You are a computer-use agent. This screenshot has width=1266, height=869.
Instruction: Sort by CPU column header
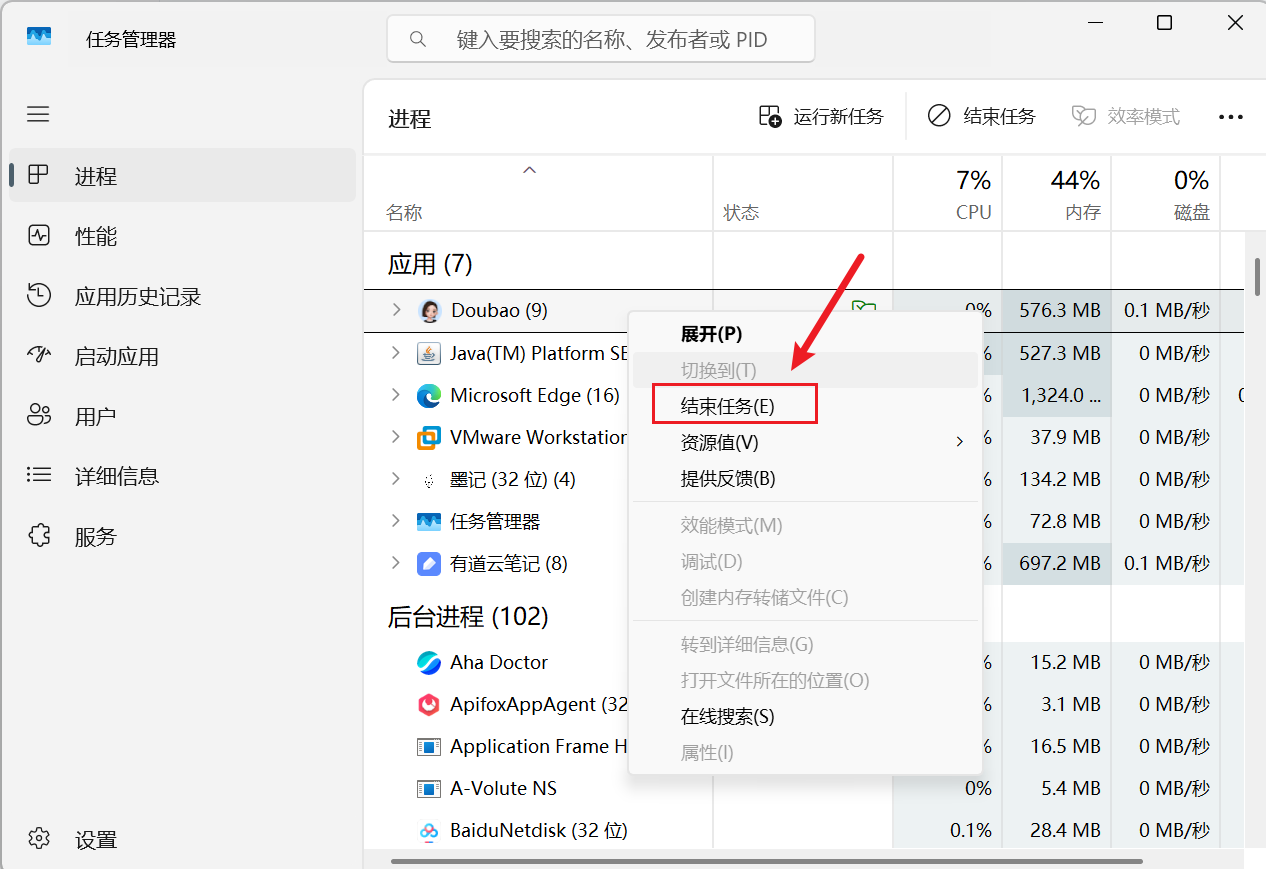(948, 194)
